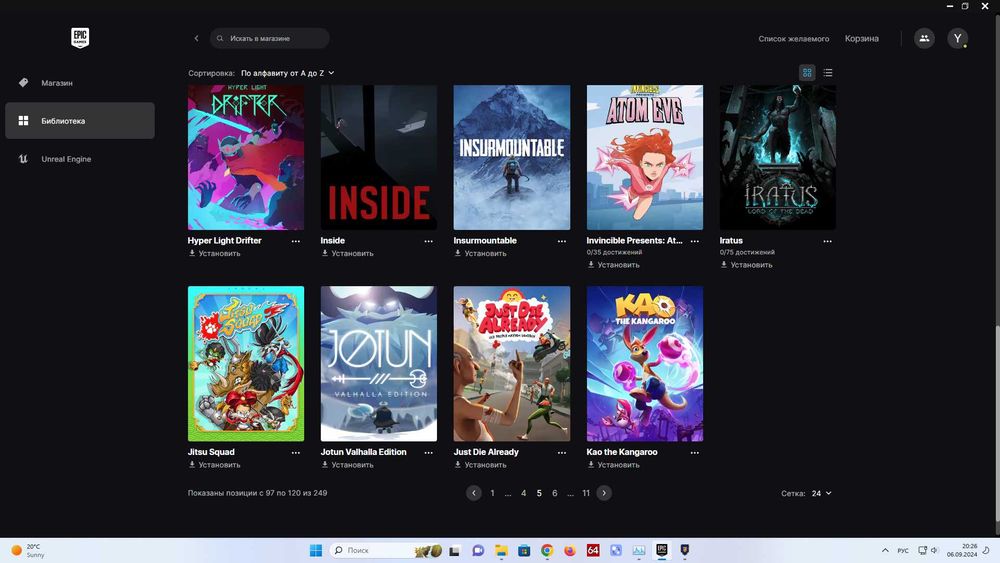
Task: Open the Магазин store section
Action: 80,83
